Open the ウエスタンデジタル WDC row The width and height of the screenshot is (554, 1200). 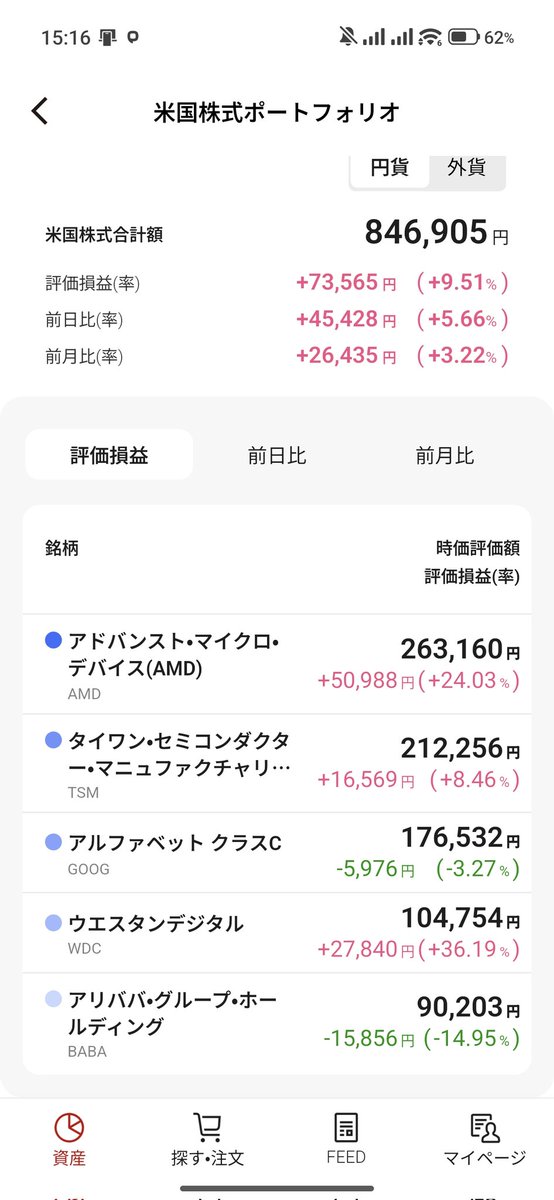point(277,933)
